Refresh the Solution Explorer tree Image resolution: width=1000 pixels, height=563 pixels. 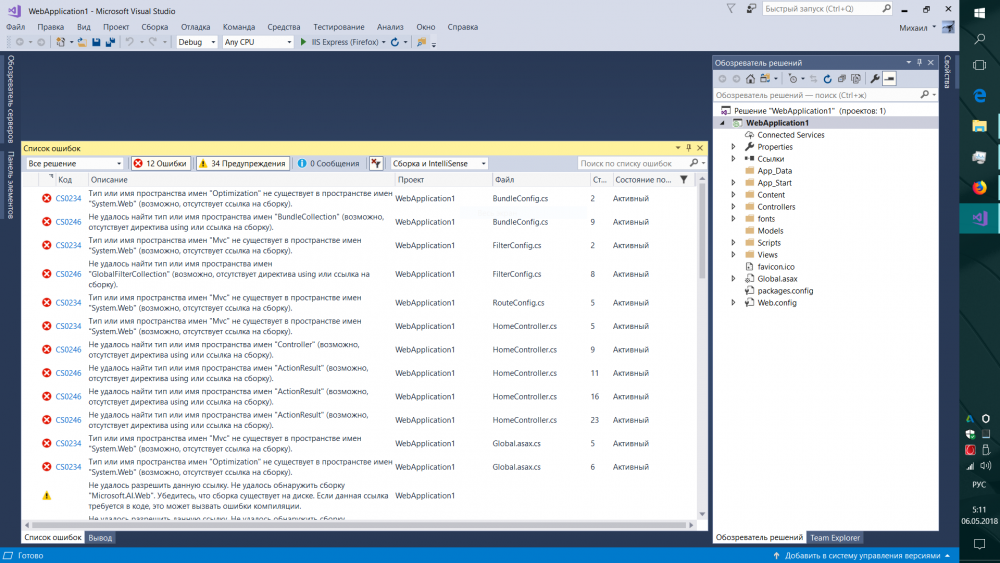point(827,78)
